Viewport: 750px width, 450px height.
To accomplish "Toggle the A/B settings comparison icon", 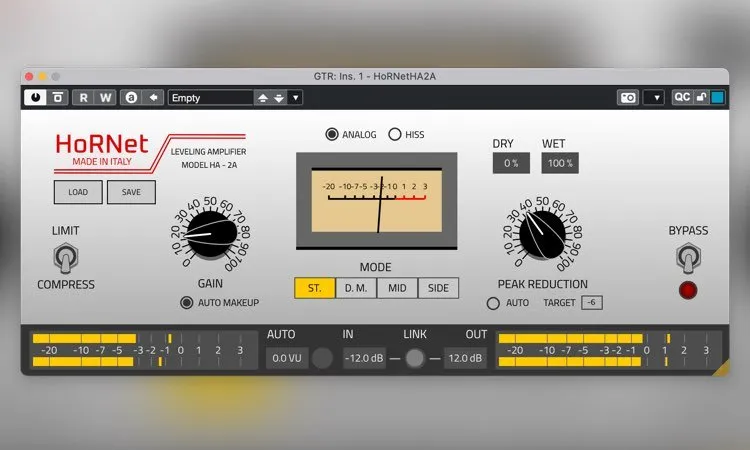I will tap(131, 98).
